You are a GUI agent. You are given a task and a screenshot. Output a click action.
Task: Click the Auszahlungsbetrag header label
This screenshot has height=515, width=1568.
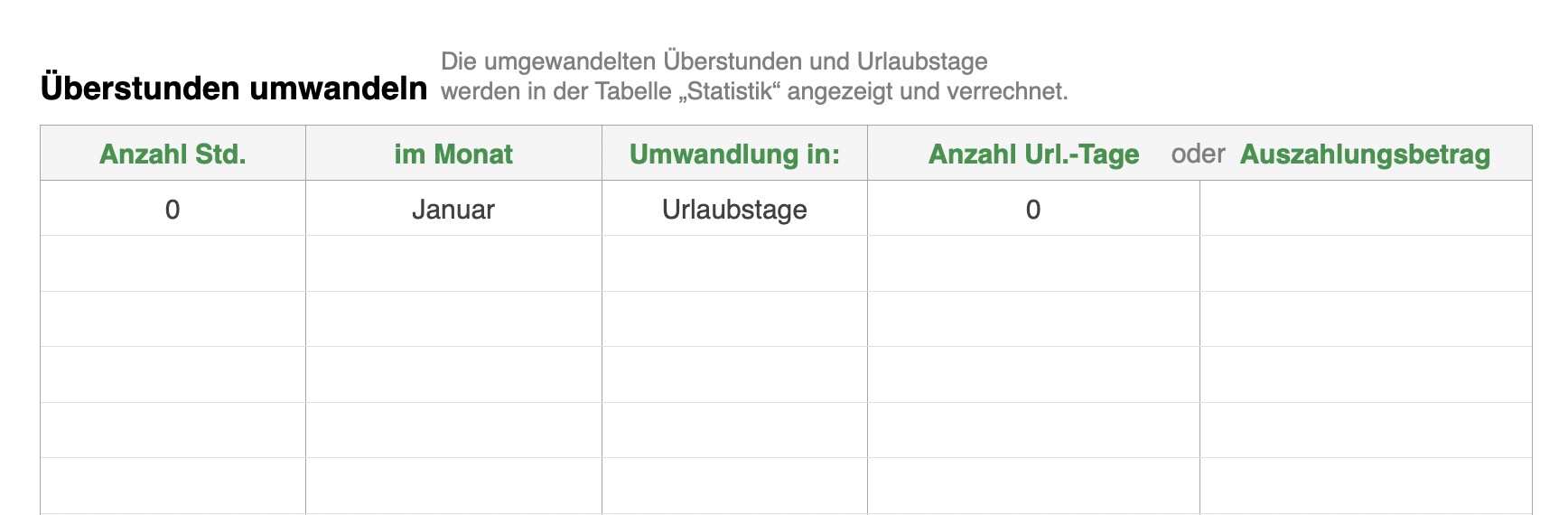[1365, 154]
